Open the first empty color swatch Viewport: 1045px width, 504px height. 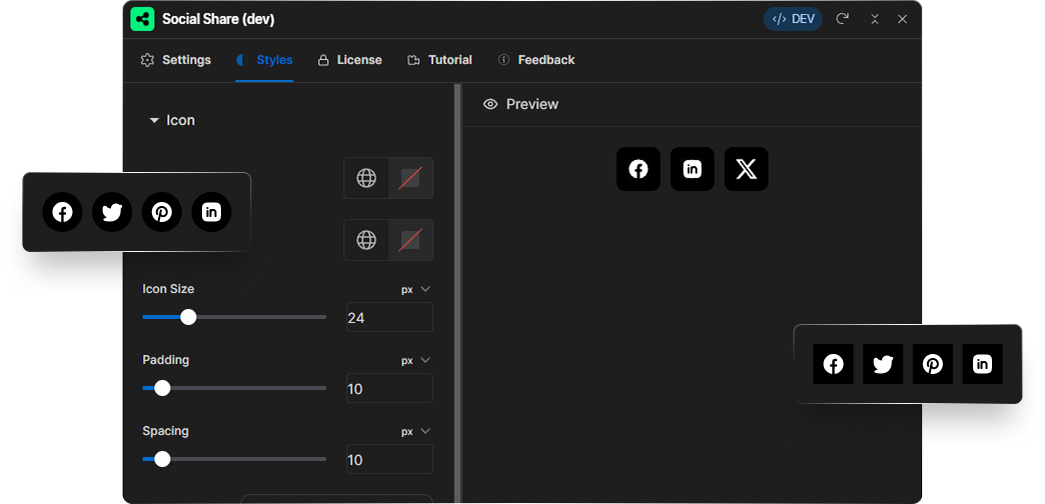(411, 178)
